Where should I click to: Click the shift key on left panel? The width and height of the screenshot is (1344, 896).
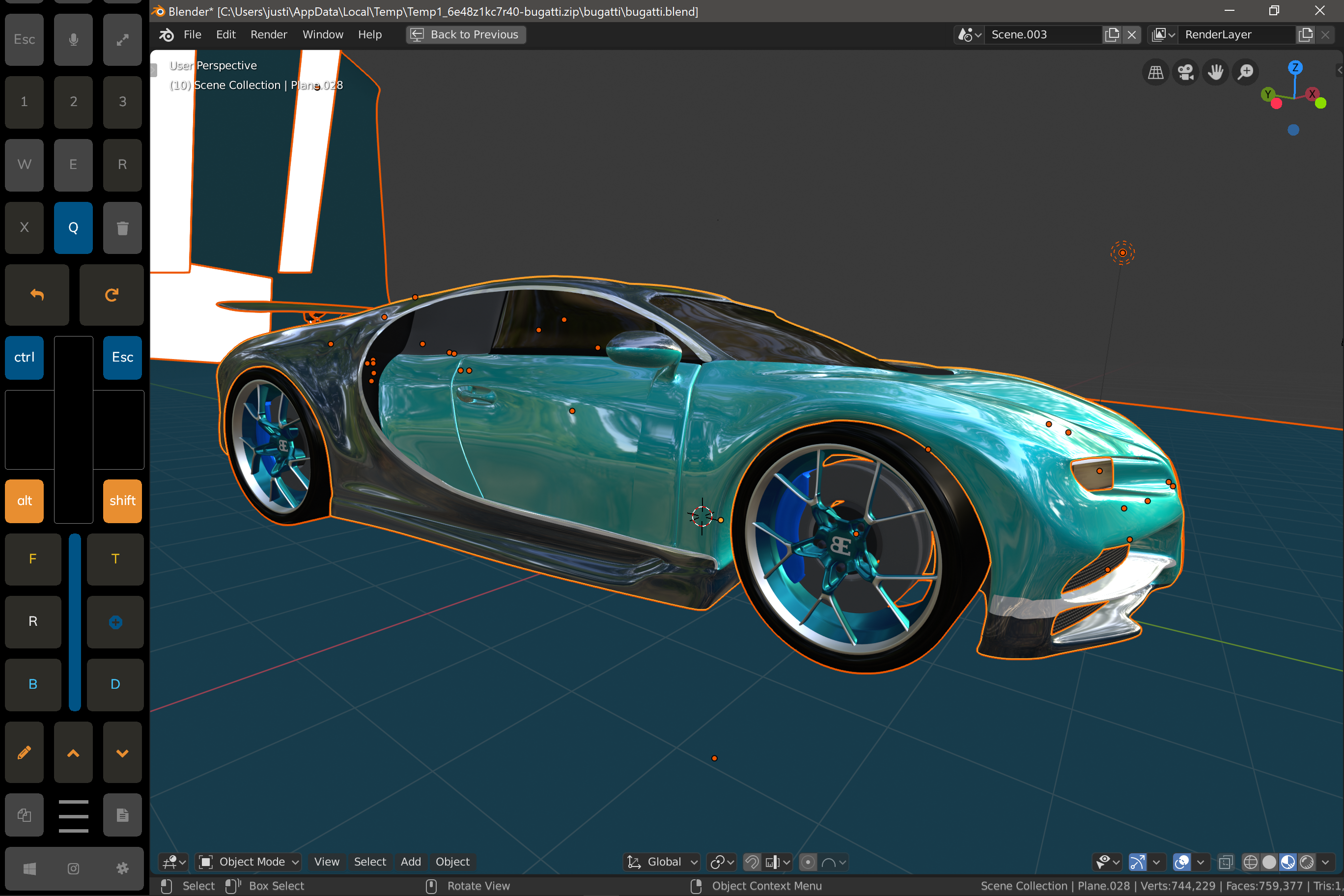[x=122, y=501]
